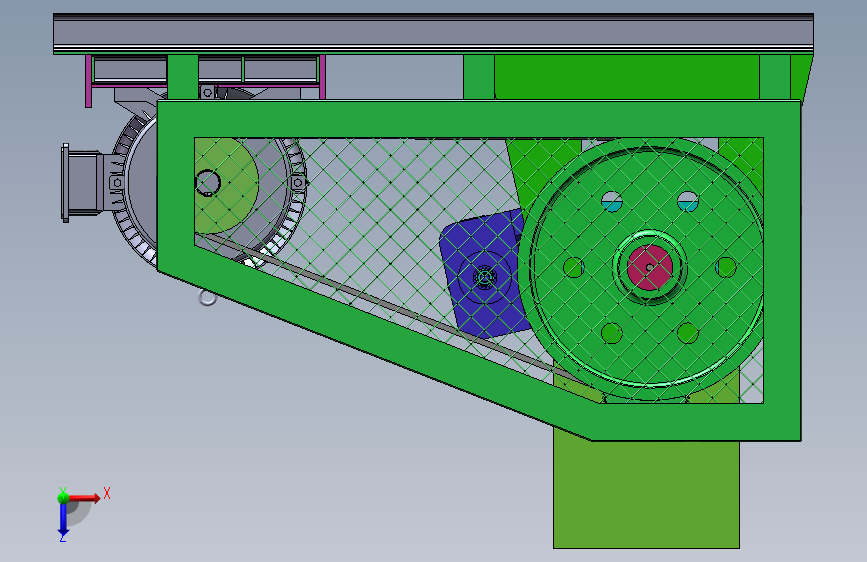The width and height of the screenshot is (867, 562).
Task: Select the keyed shaft bore of the small pulley
Action: pyautogui.click(x=208, y=183)
